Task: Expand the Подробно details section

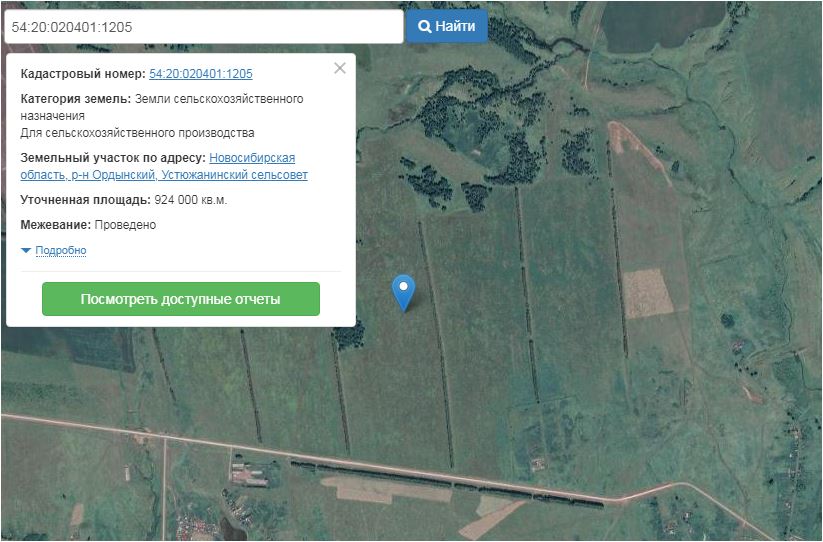Action: (61, 251)
